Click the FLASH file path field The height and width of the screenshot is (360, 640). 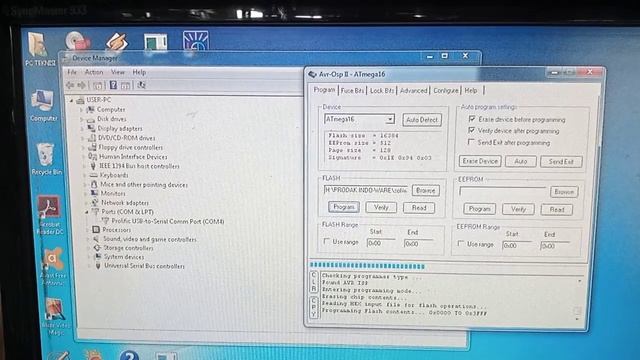pos(366,190)
